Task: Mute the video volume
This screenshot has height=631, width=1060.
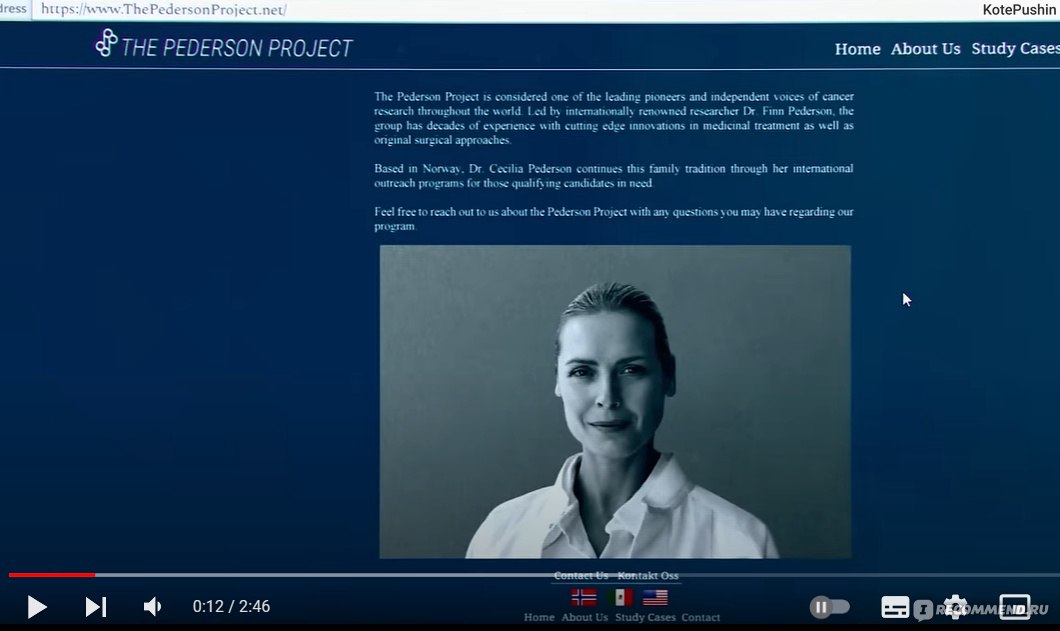Action: (x=153, y=607)
